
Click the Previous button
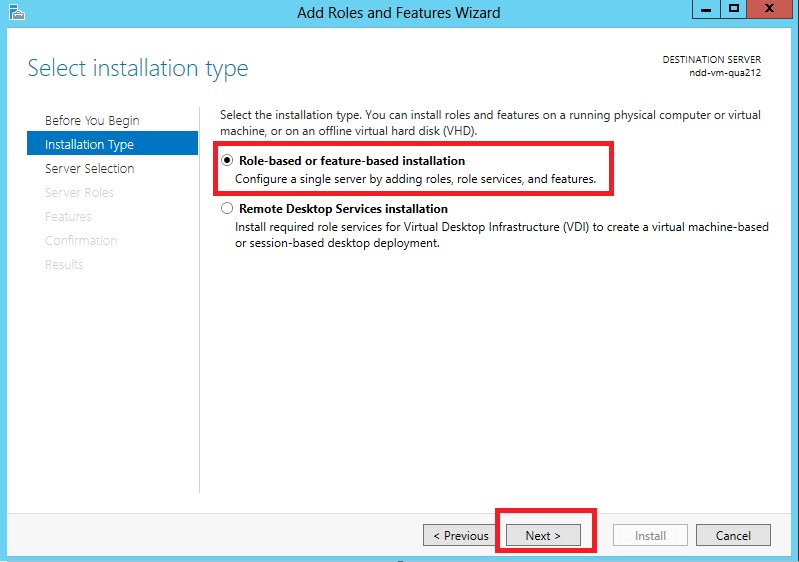[460, 536]
